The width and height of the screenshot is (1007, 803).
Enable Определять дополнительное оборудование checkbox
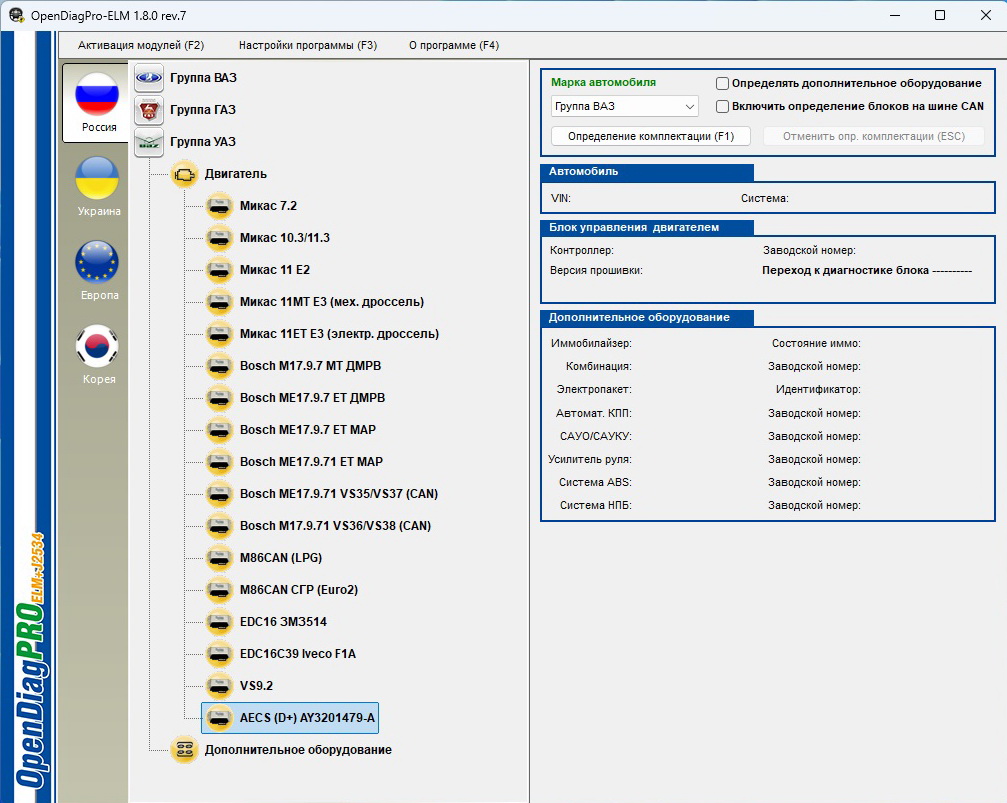click(723, 84)
